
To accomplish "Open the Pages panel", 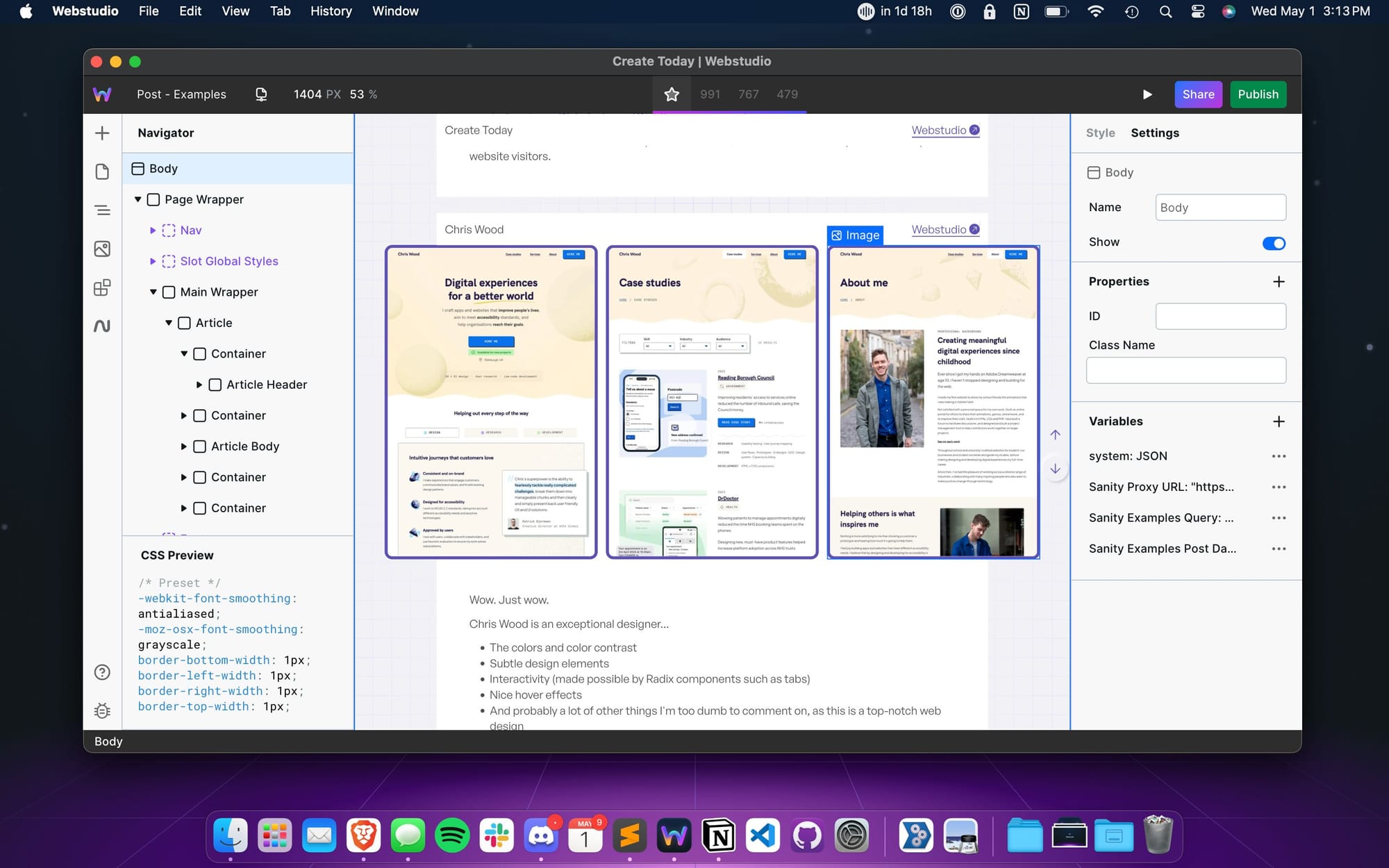I will tap(102, 172).
